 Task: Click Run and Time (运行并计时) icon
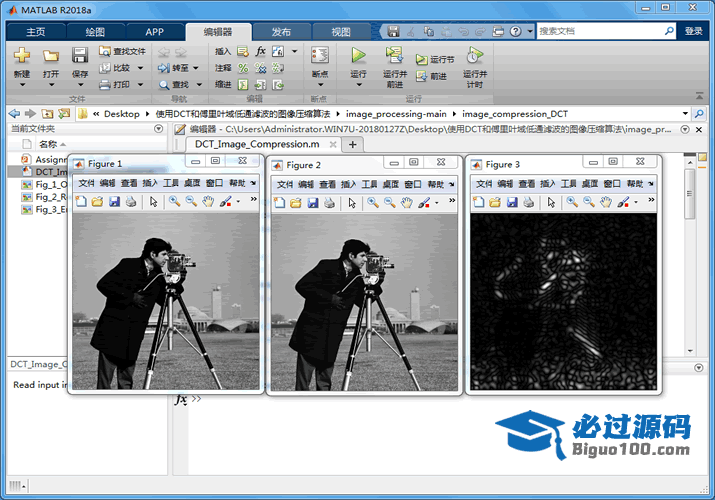tap(474, 56)
